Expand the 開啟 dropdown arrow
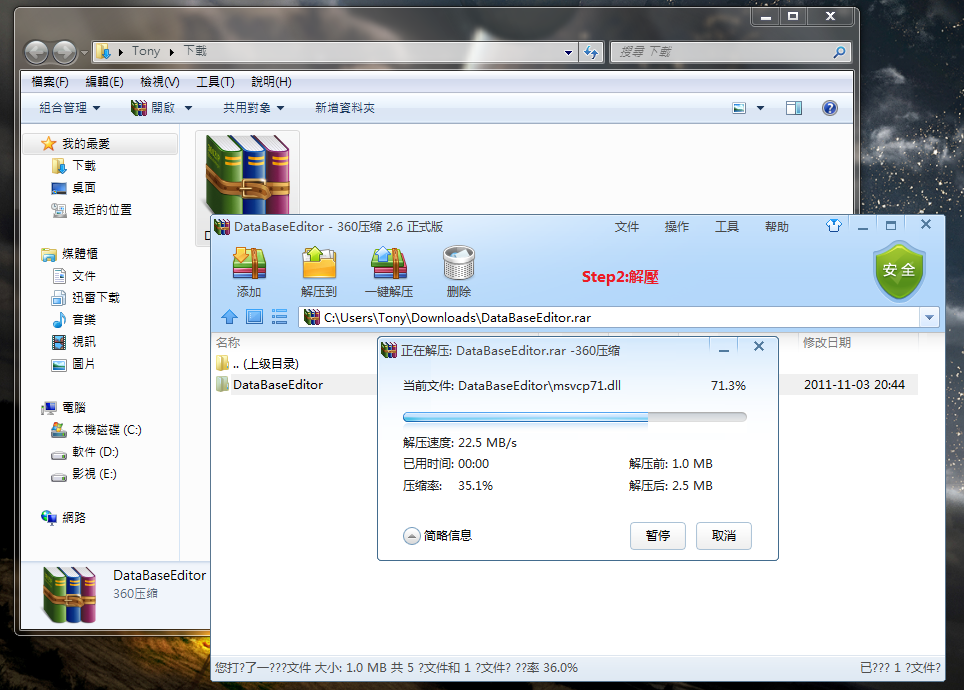The width and height of the screenshot is (964, 690). pyautogui.click(x=189, y=108)
